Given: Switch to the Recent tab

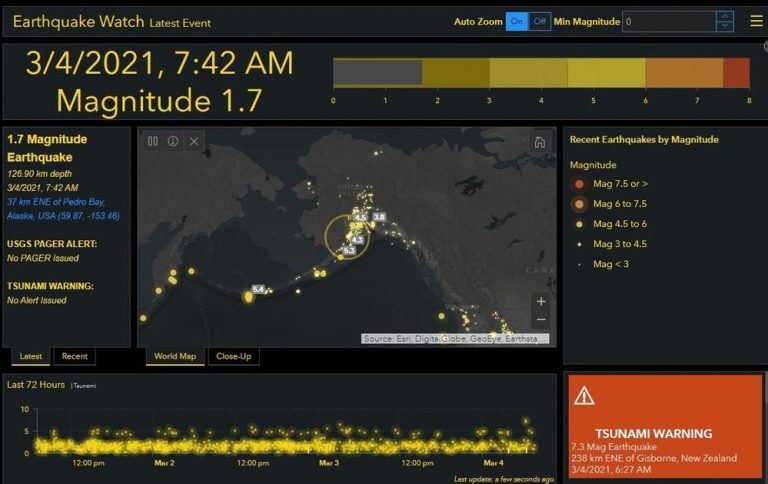Looking at the screenshot, I should coord(74,356).
